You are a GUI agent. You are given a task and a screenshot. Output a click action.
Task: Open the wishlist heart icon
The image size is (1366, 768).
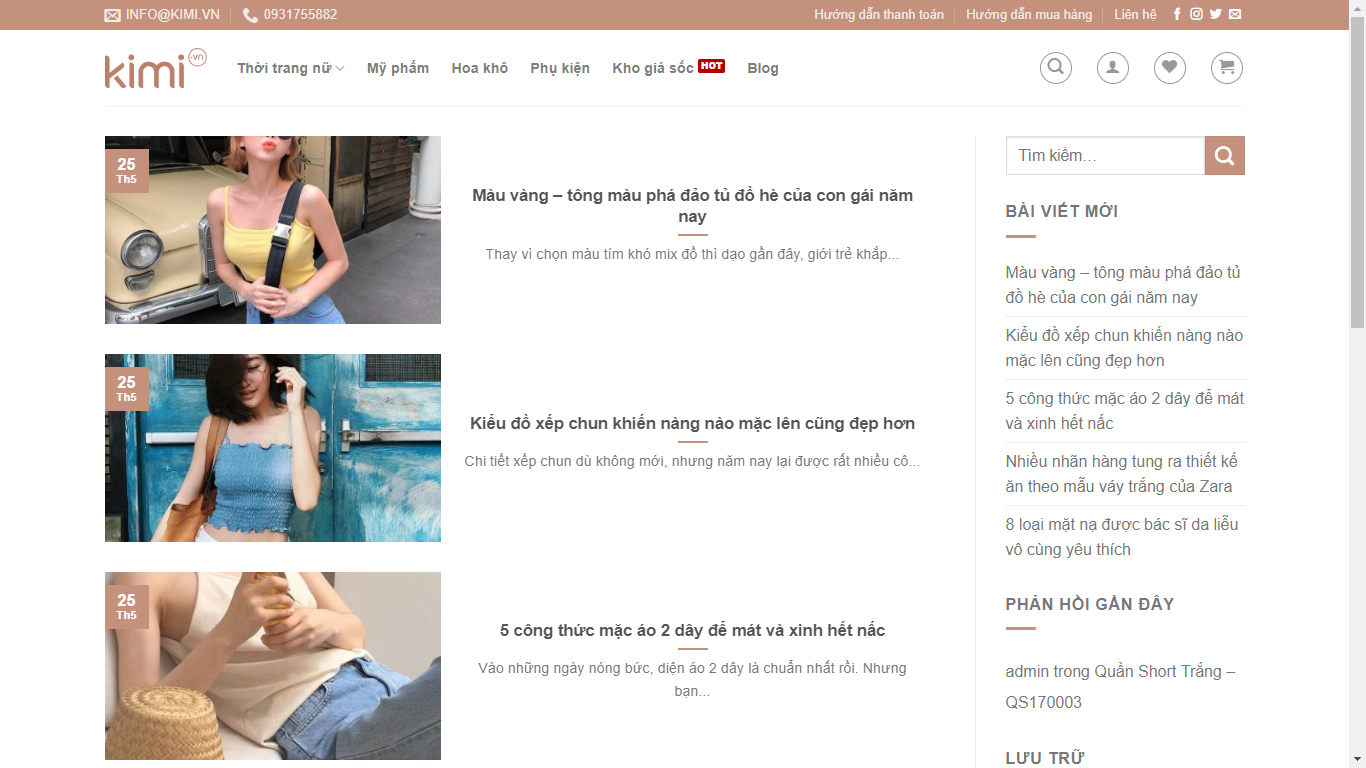[1169, 68]
